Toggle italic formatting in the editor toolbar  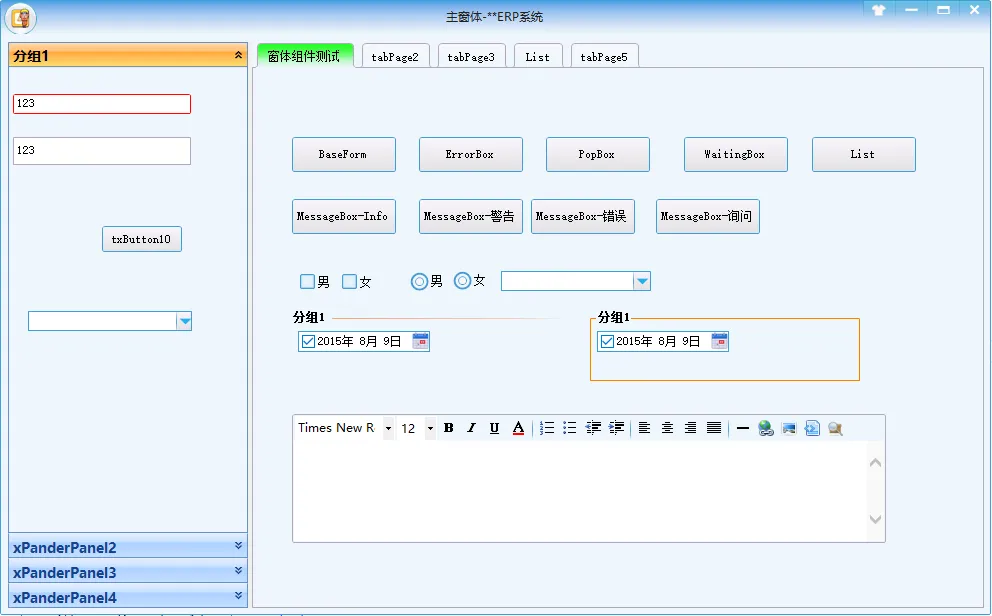tap(471, 428)
